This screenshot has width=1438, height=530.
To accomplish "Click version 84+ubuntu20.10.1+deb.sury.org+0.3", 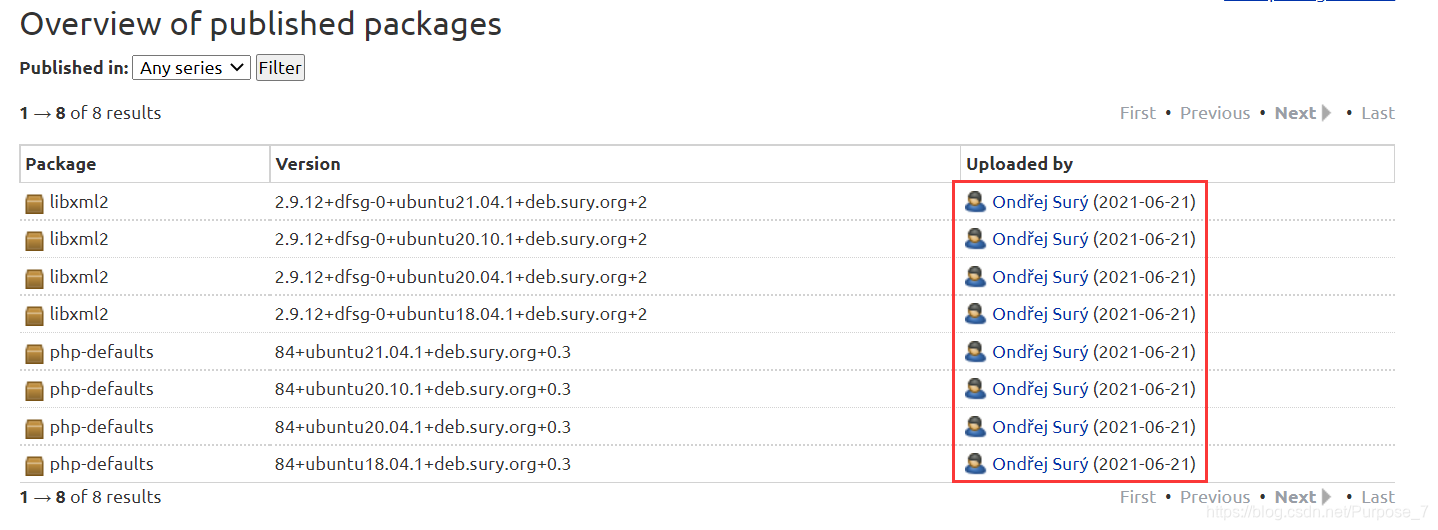I will (x=423, y=389).
